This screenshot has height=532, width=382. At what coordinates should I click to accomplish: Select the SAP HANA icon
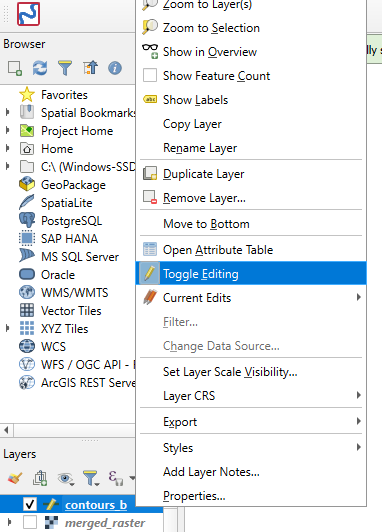tap(27, 239)
